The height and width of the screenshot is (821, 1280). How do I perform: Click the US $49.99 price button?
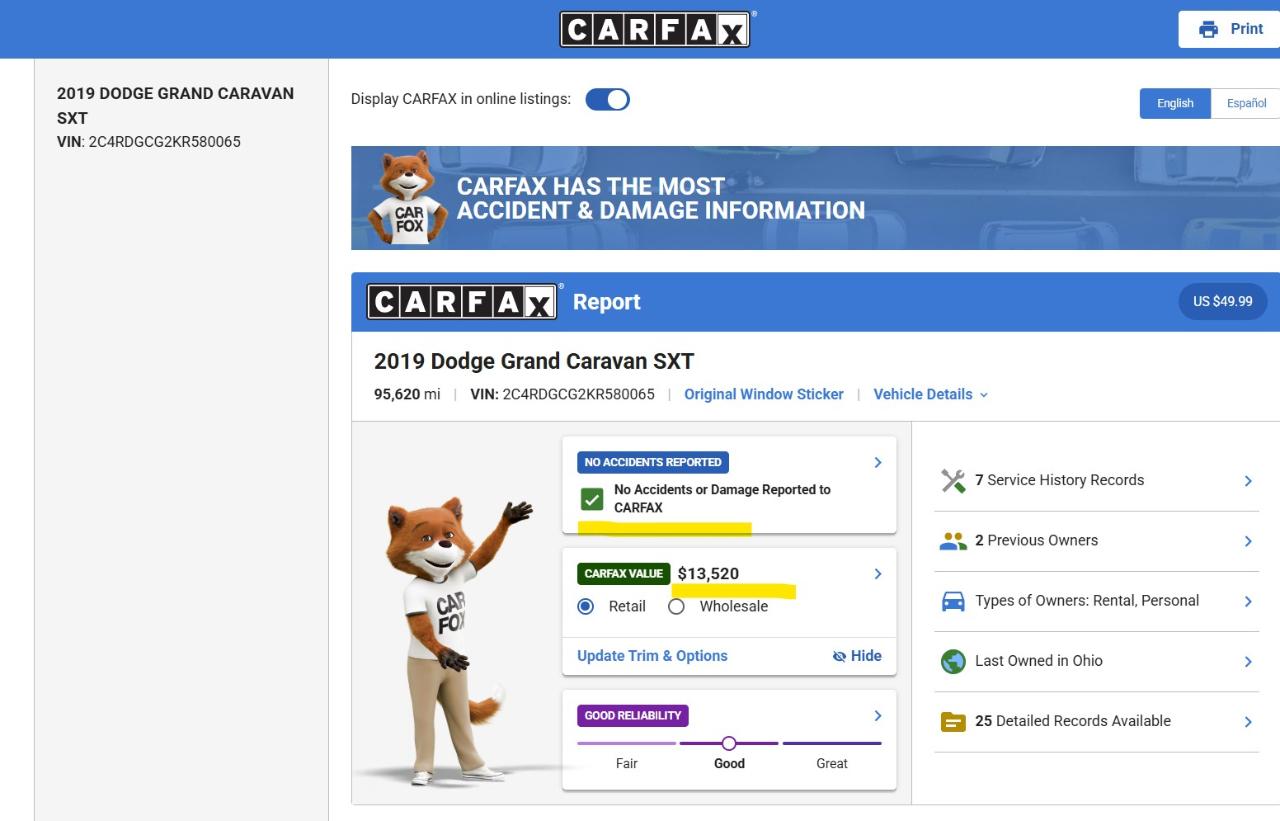(1223, 301)
